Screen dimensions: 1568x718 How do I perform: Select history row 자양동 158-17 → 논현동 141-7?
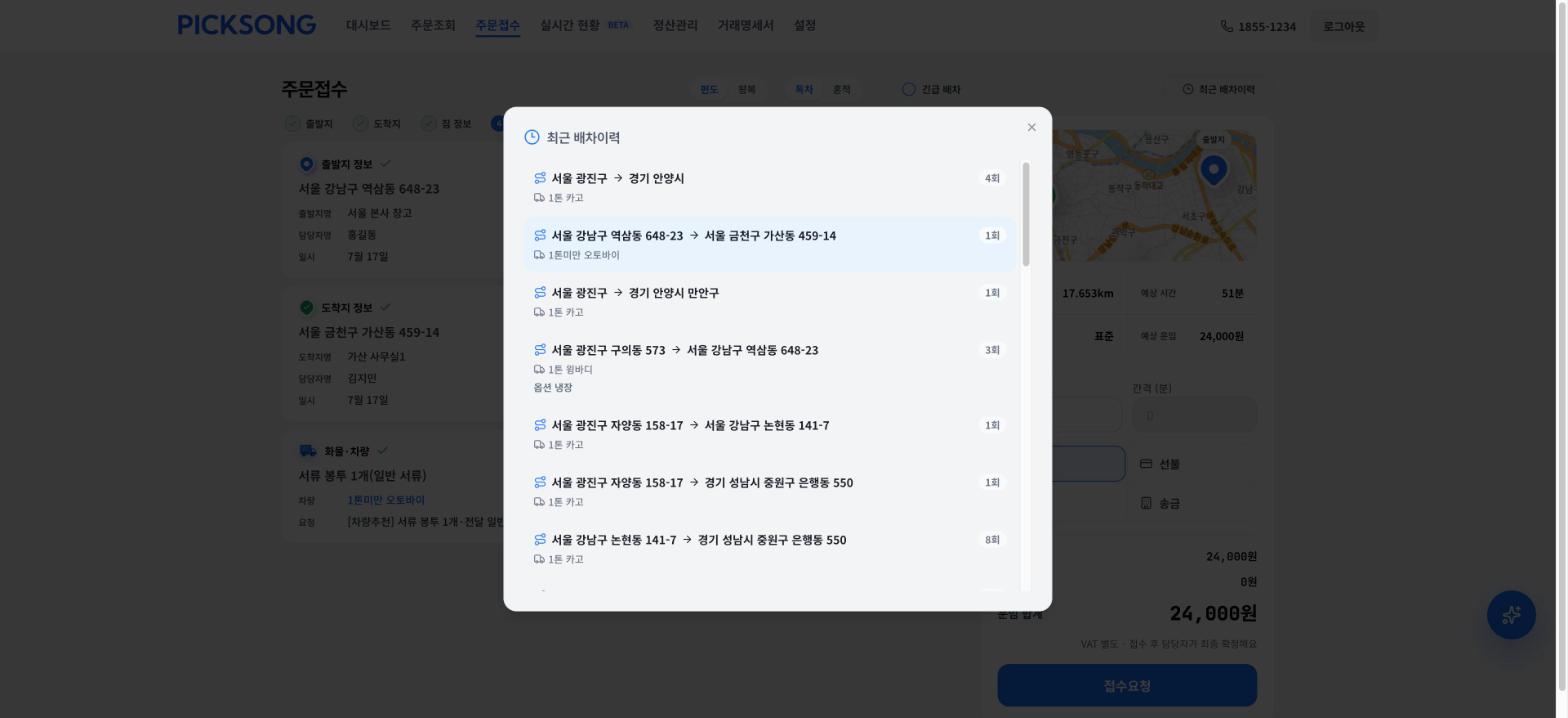tap(769, 434)
